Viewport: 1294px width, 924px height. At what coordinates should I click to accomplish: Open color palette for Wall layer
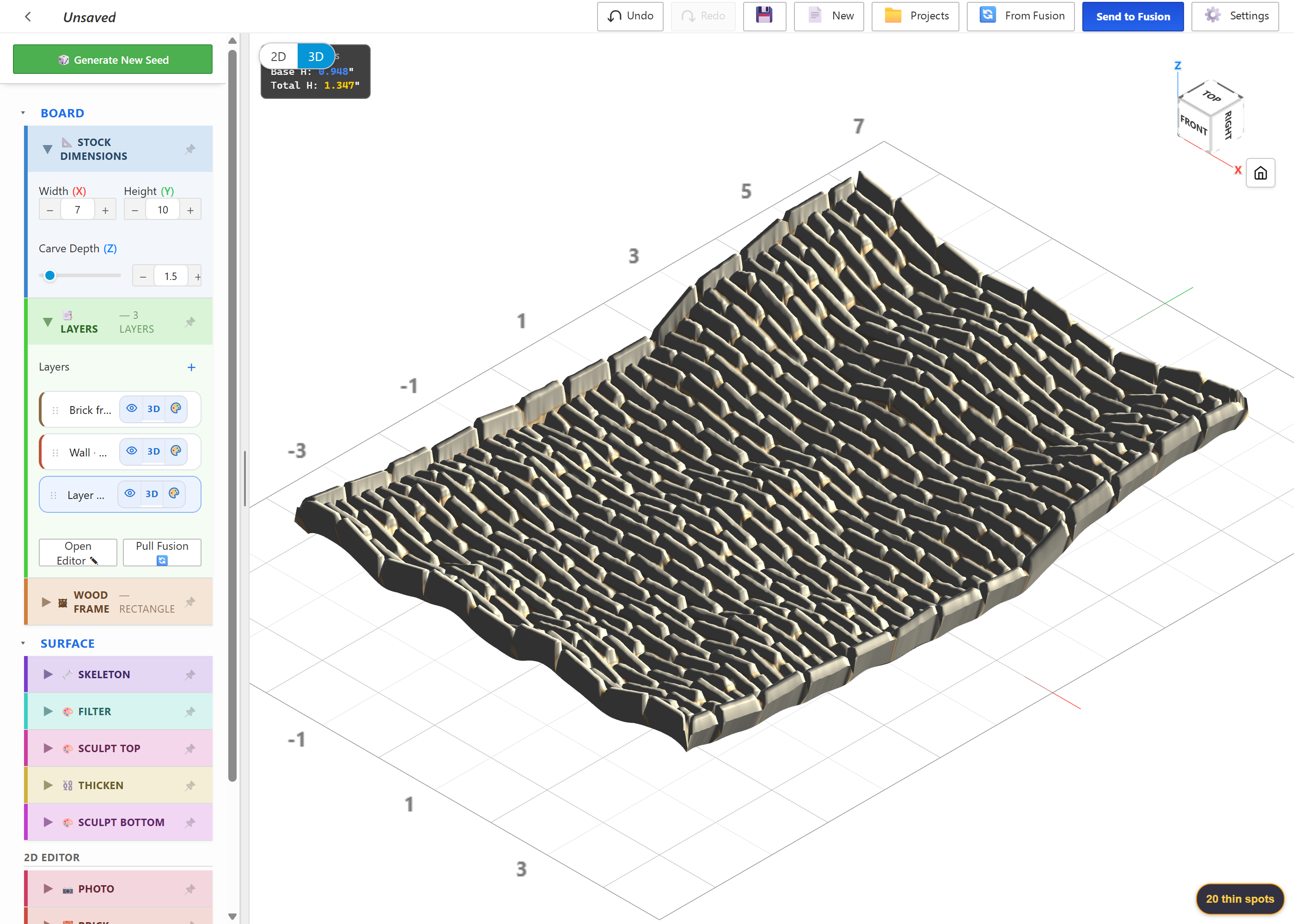(x=176, y=451)
